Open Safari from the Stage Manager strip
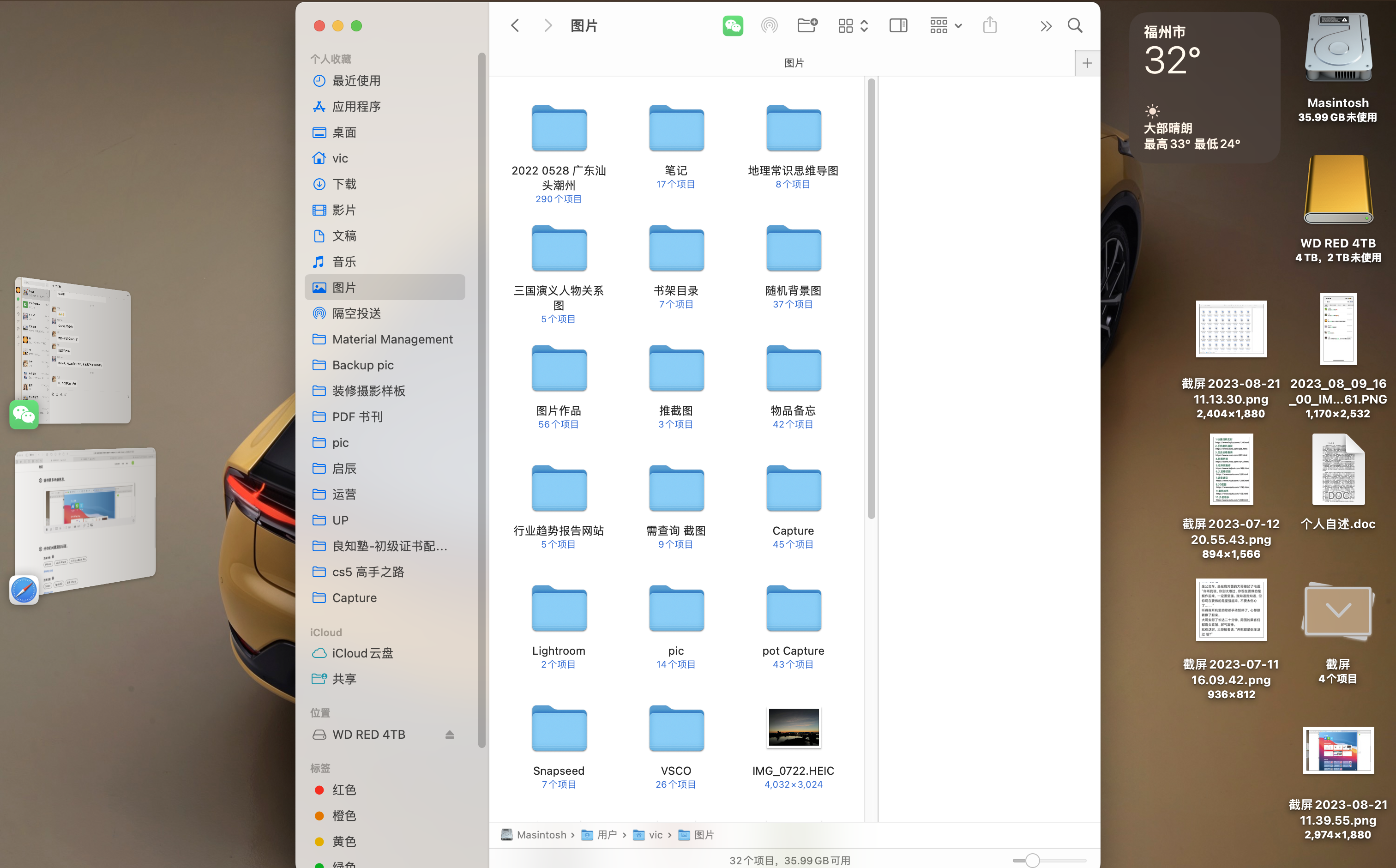1396x868 pixels. click(x=24, y=590)
